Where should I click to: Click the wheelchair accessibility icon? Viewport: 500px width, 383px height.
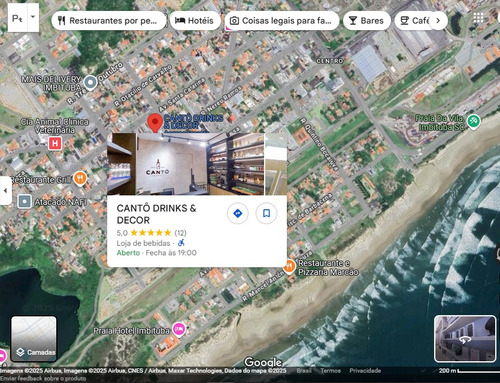click(181, 243)
